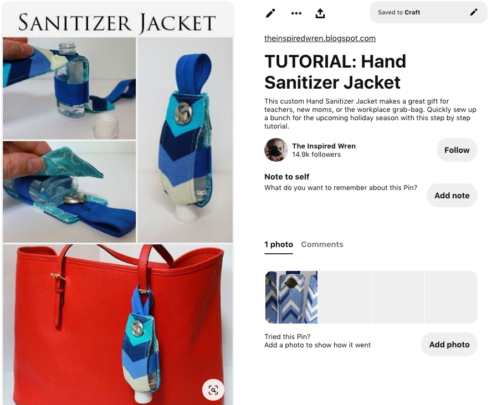Open The Inspired Wren profile avatar
Image resolution: width=492 pixels, height=405 pixels.
(x=276, y=150)
